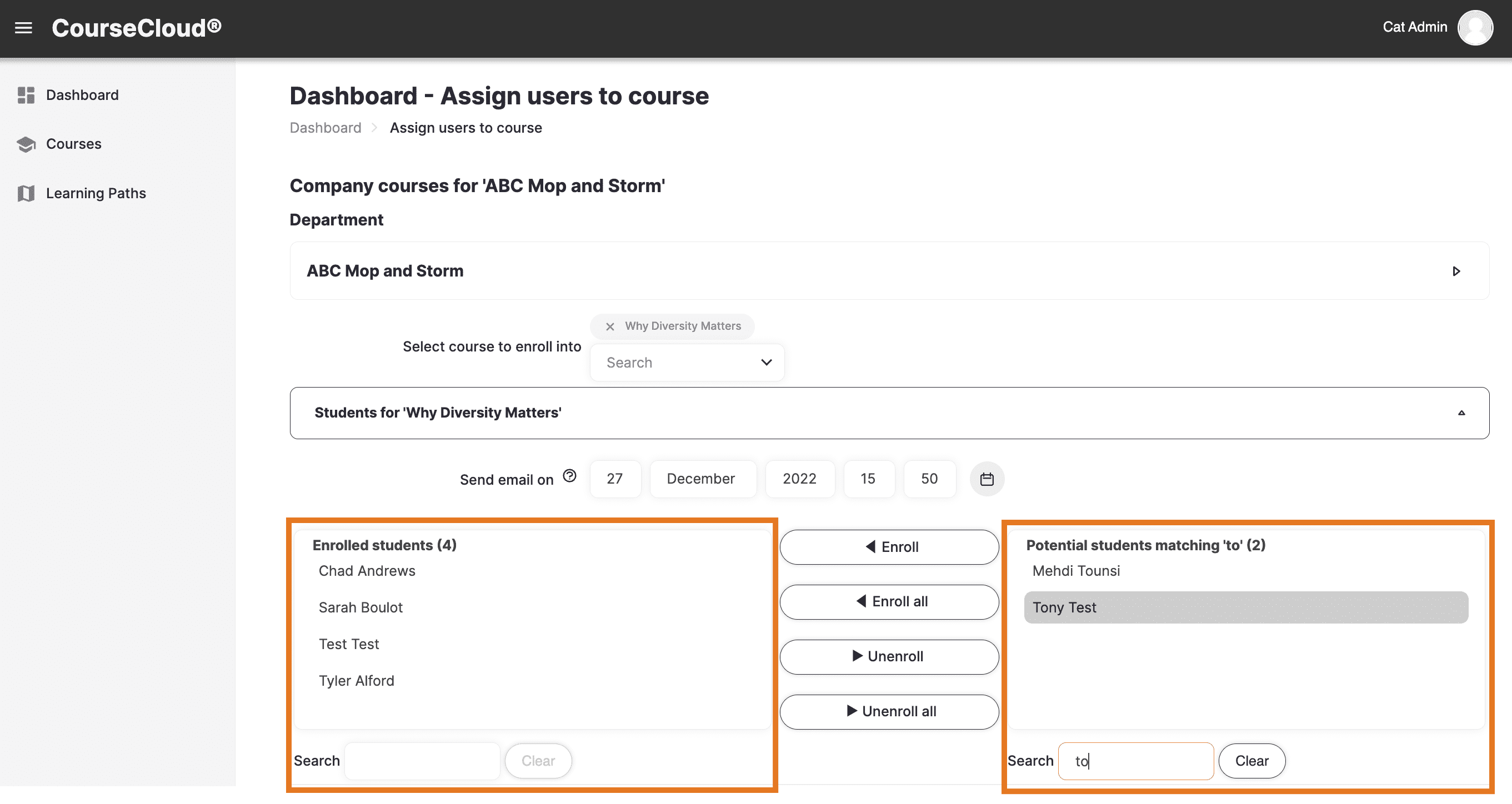Open the calendar date picker icon
1512x804 pixels.
click(x=987, y=479)
